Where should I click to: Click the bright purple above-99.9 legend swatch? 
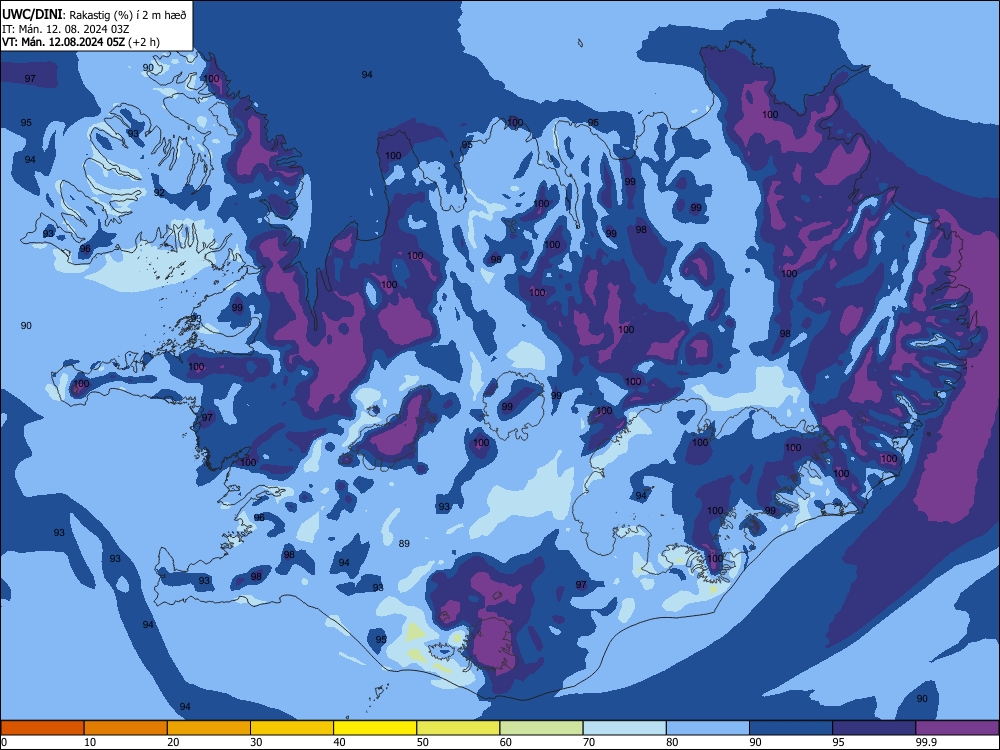point(957,728)
